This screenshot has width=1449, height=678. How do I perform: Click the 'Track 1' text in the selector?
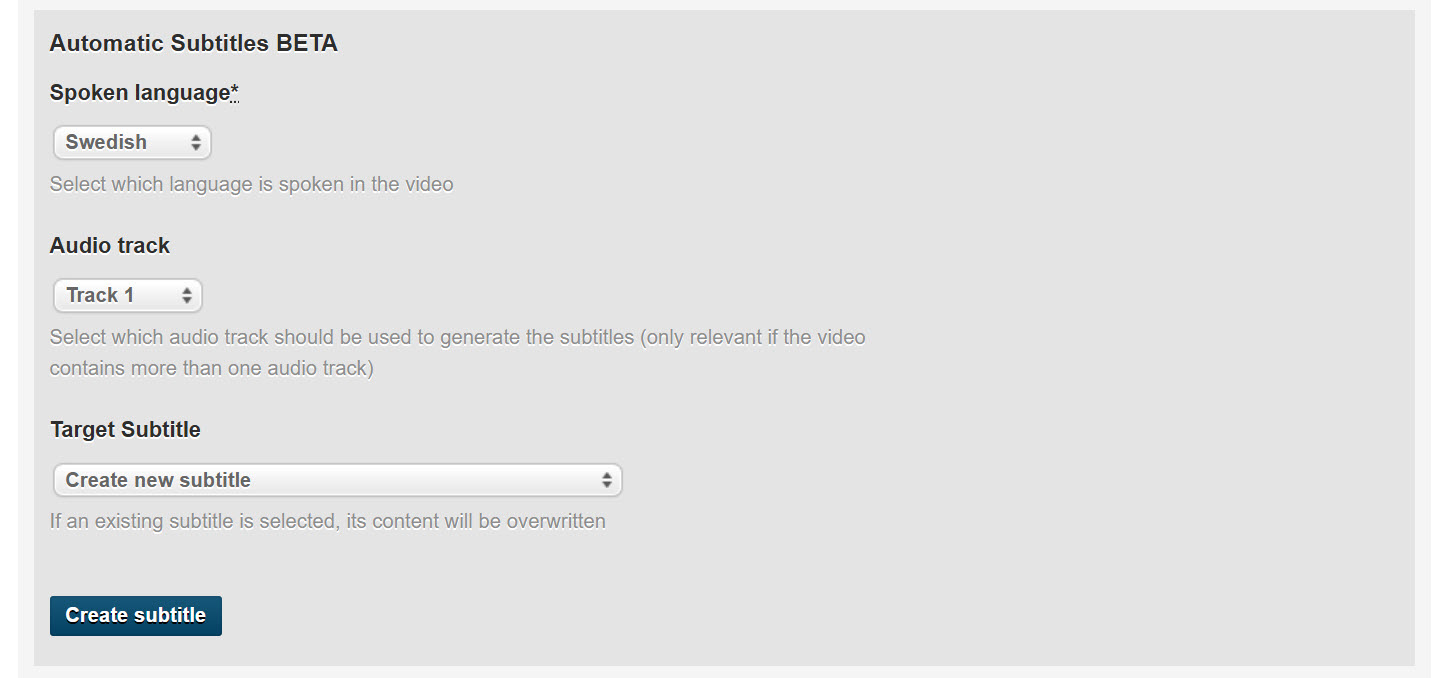coord(100,296)
